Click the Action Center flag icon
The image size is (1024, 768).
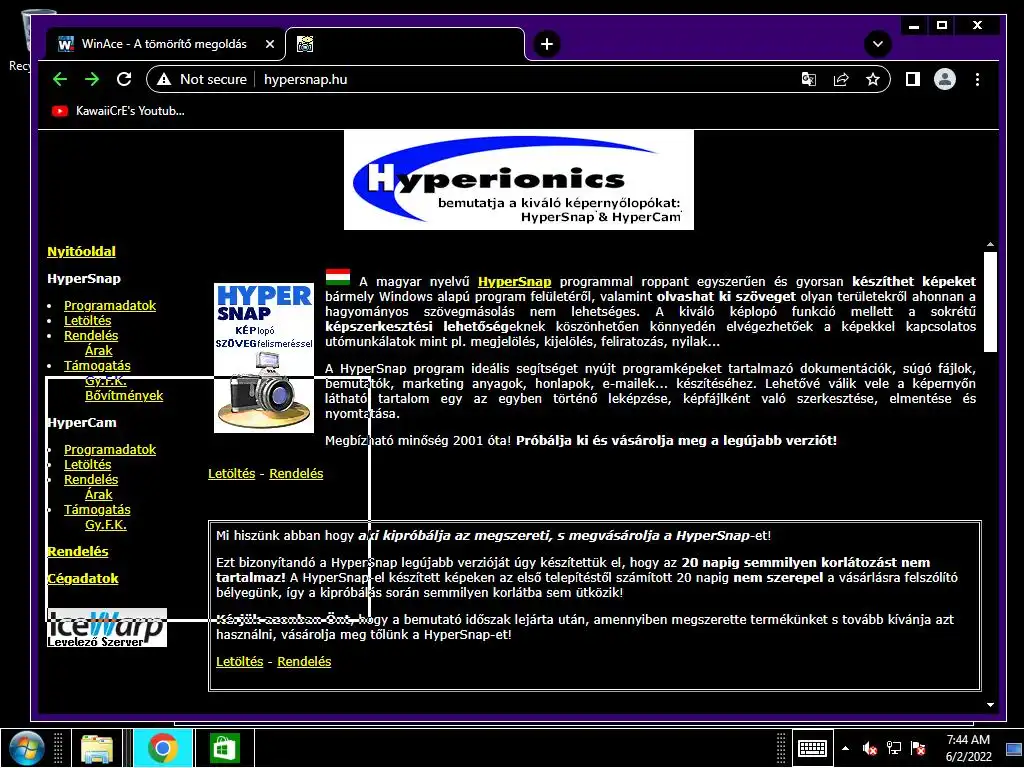pos(918,748)
